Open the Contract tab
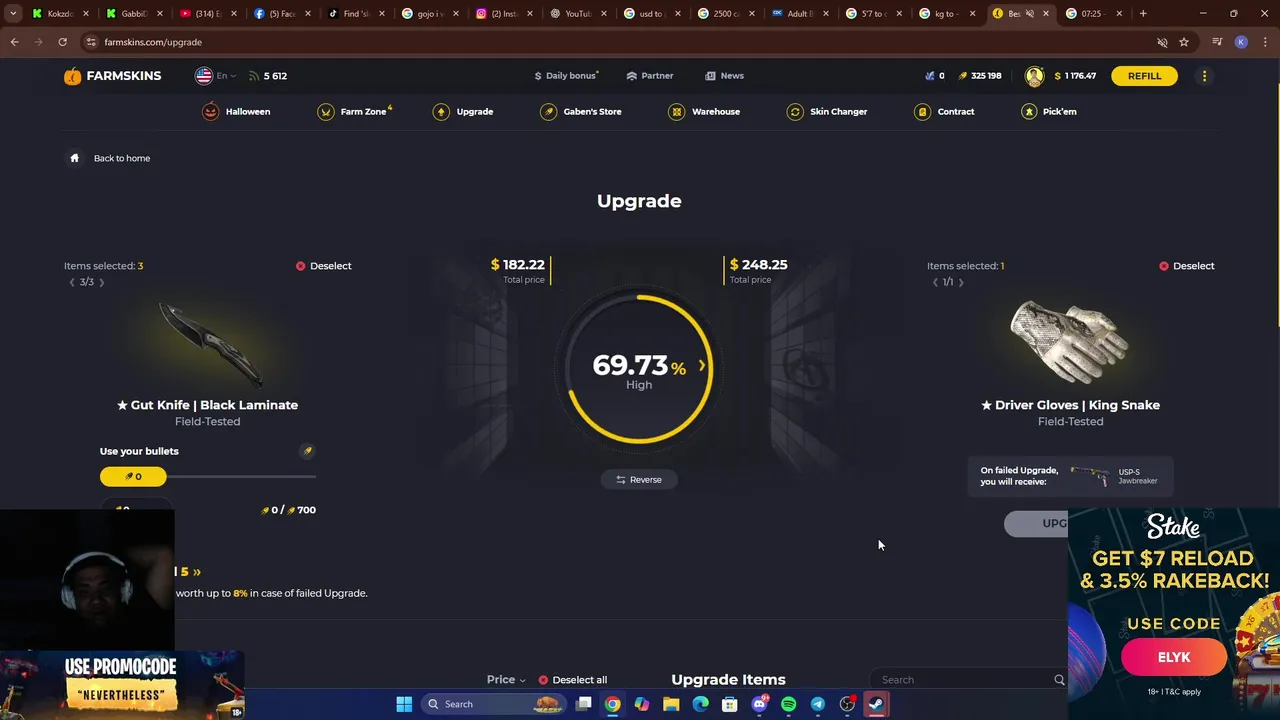Screen dimensions: 1280x720 click(x=944, y=112)
